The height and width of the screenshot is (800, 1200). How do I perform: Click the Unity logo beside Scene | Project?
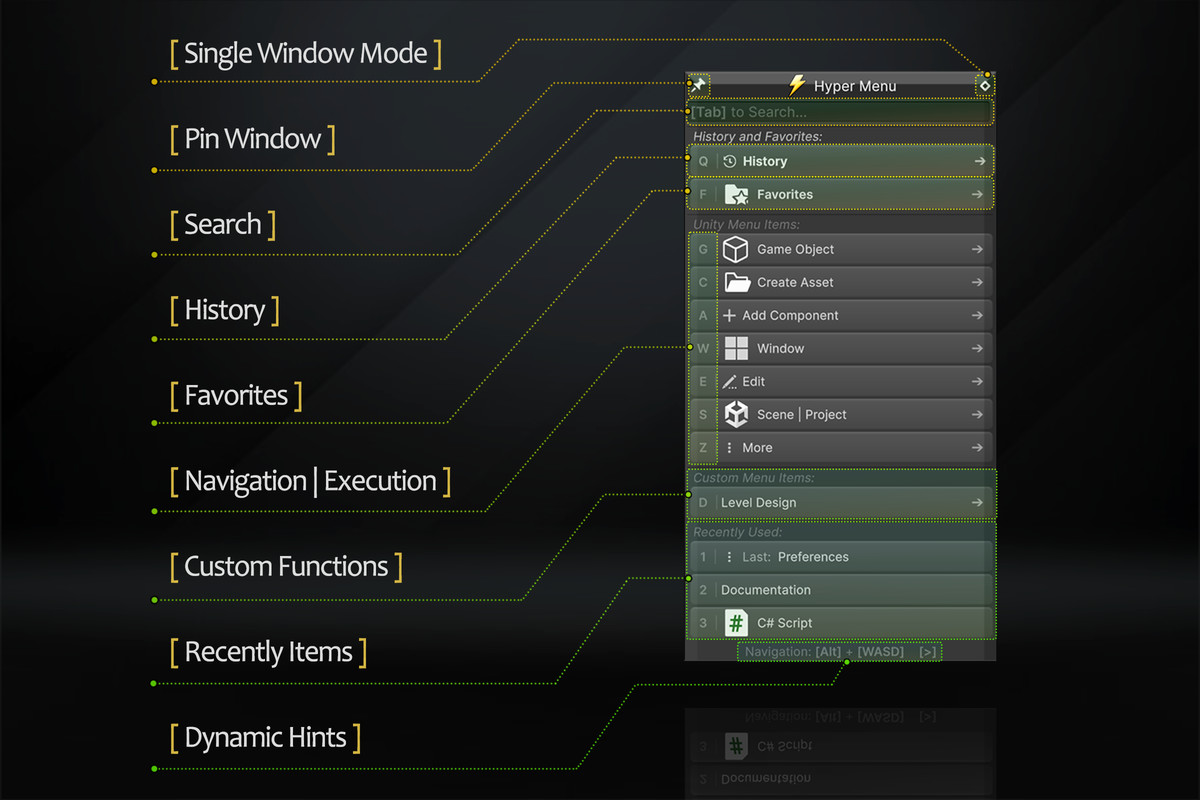click(736, 414)
